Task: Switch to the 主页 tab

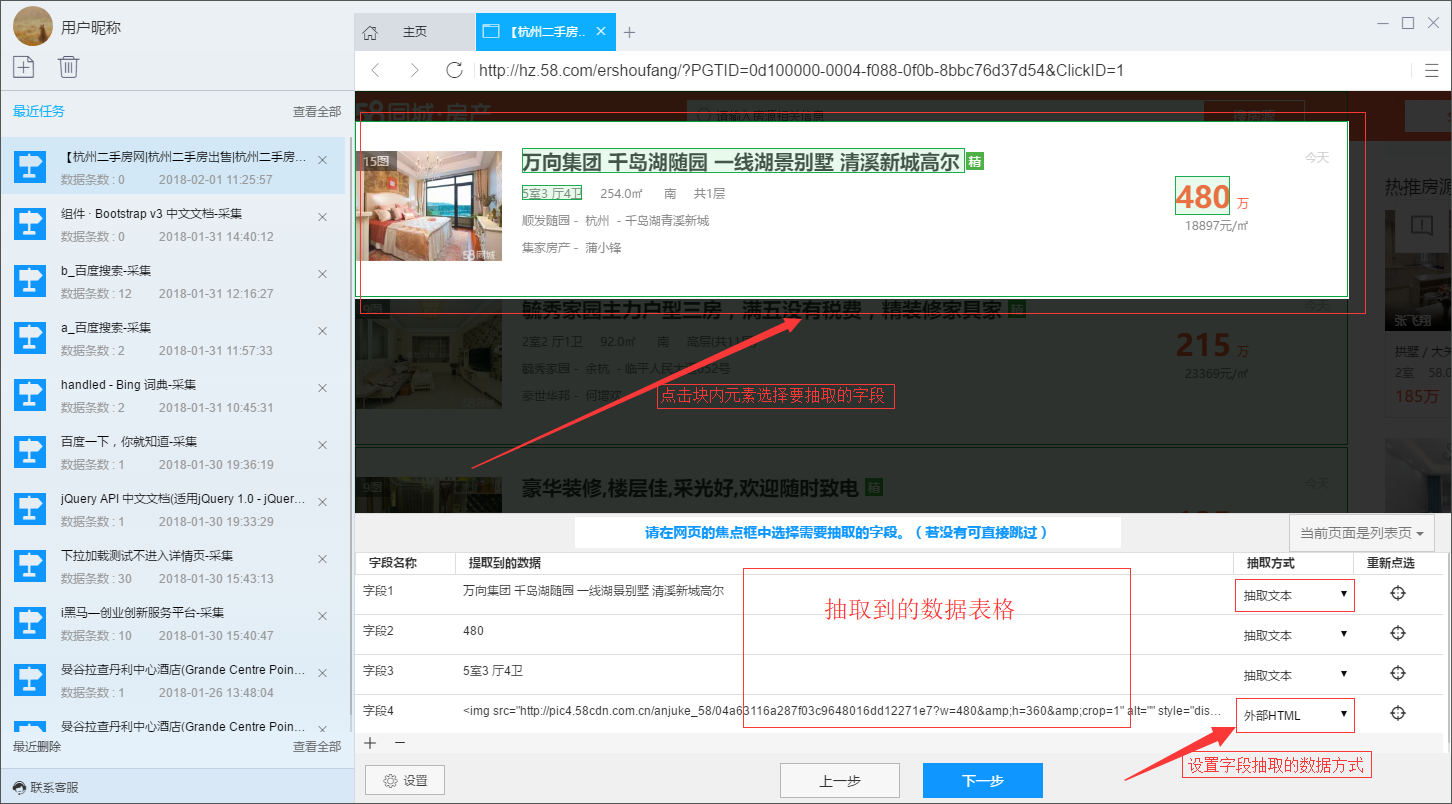Action: (414, 32)
